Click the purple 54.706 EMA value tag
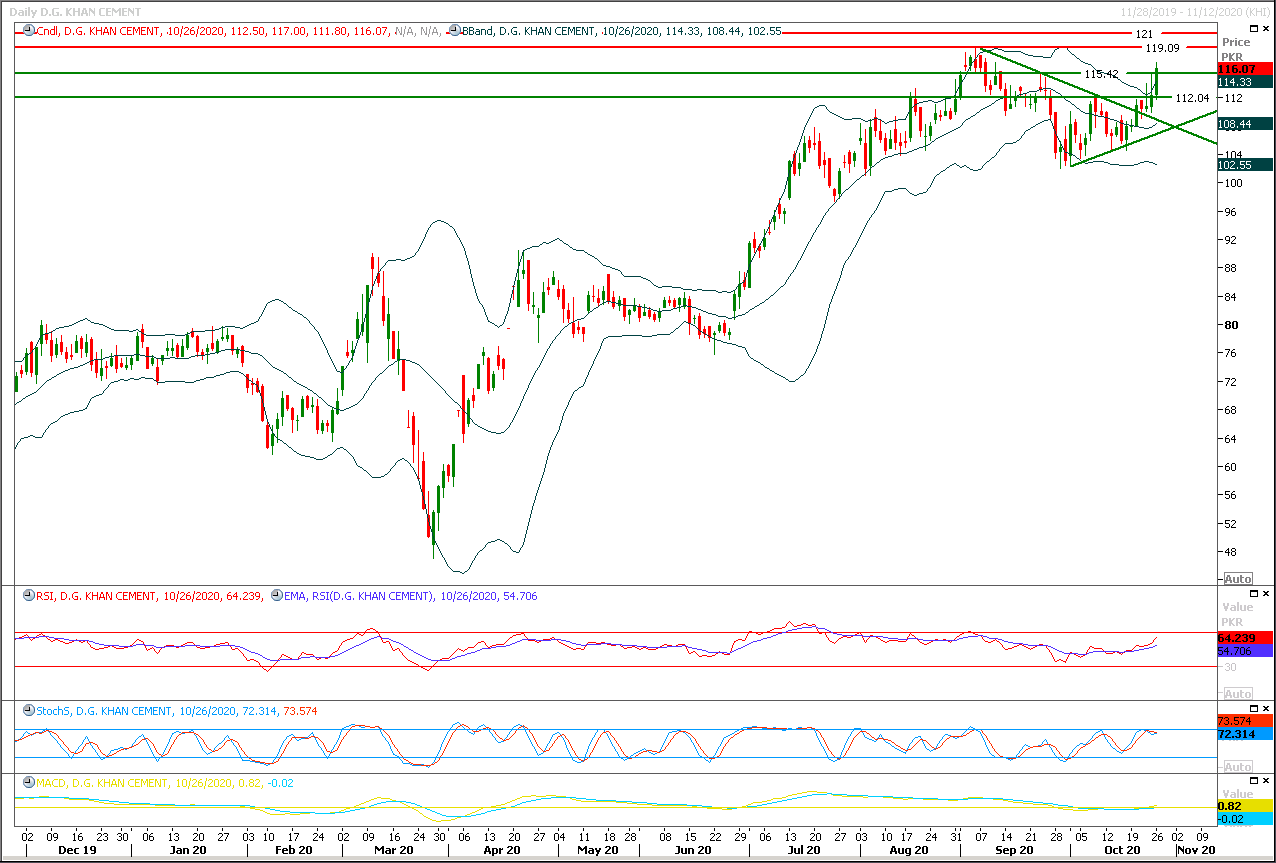The image size is (1276, 863). [1245, 651]
